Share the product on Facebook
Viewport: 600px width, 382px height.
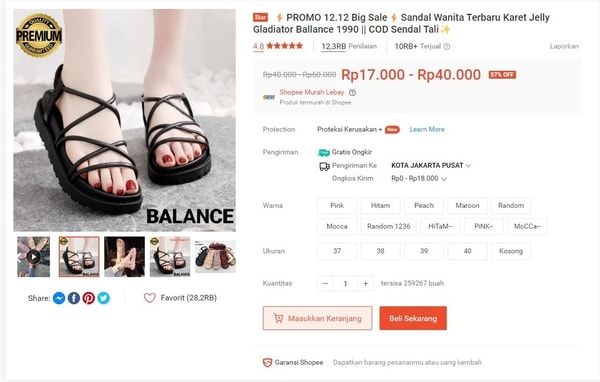tap(74, 298)
